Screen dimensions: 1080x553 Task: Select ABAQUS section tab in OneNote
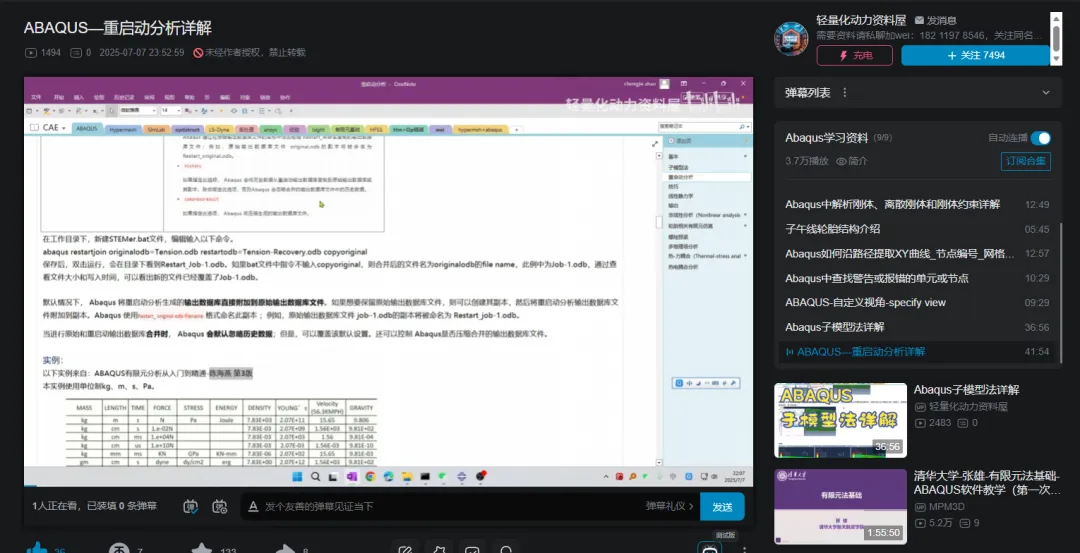click(87, 129)
